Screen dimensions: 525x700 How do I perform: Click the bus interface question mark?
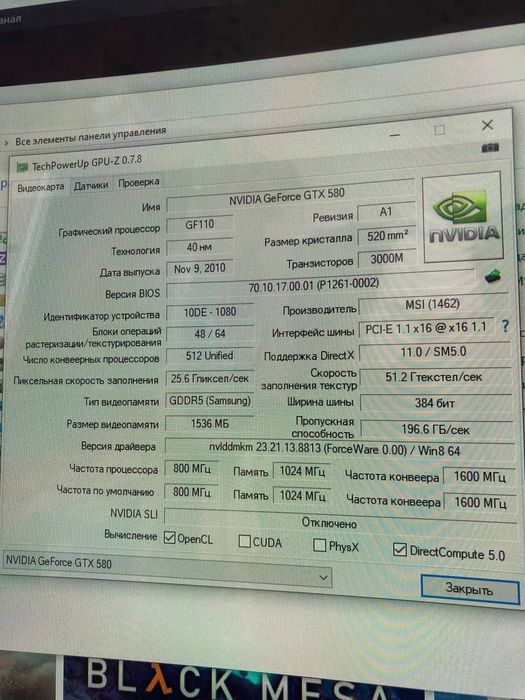click(x=505, y=326)
